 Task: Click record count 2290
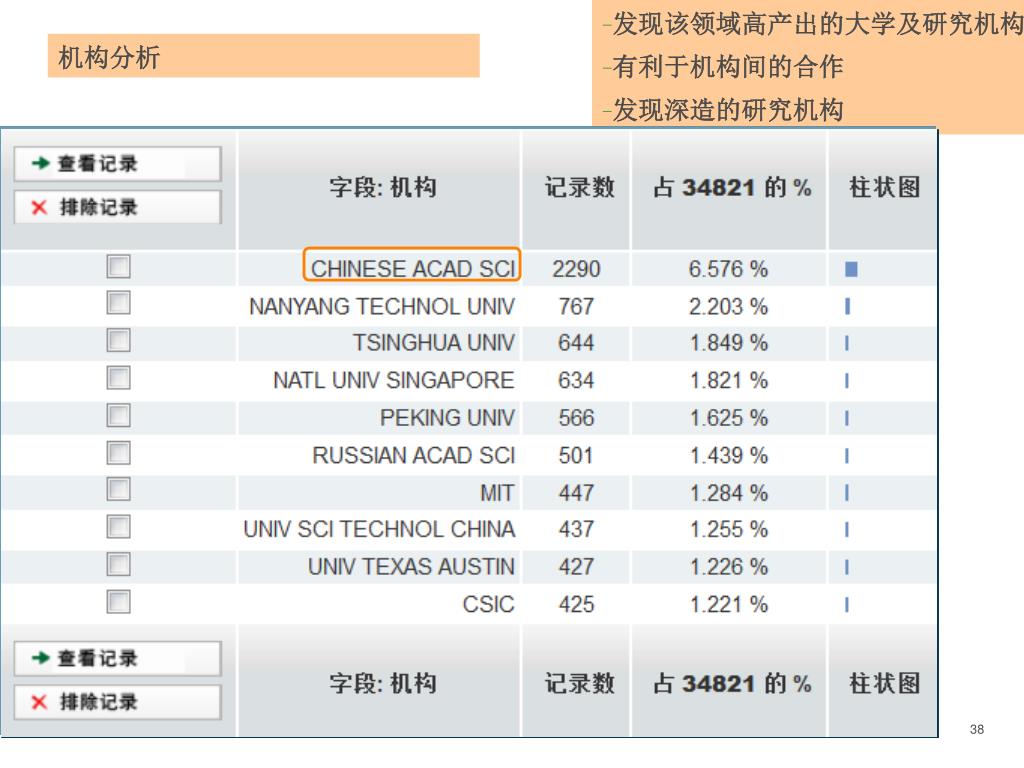[576, 268]
